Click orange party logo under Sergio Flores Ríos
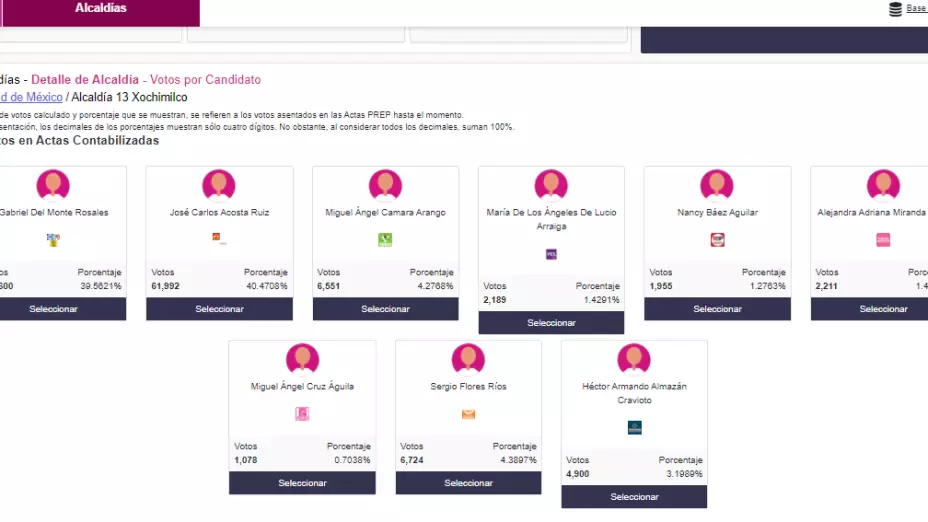Screen dimensions: 928x522 468,414
